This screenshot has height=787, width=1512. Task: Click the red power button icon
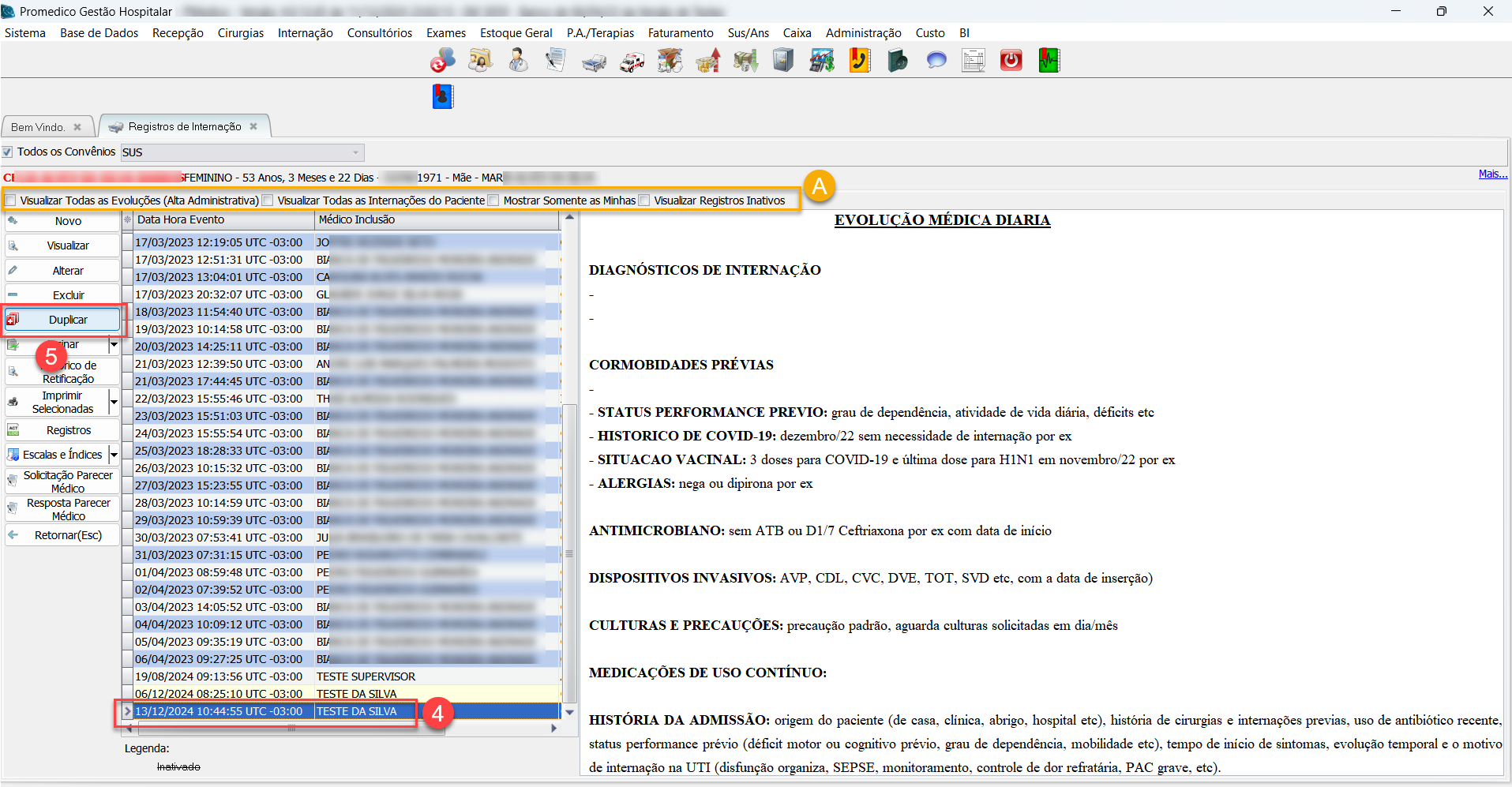[1011, 61]
